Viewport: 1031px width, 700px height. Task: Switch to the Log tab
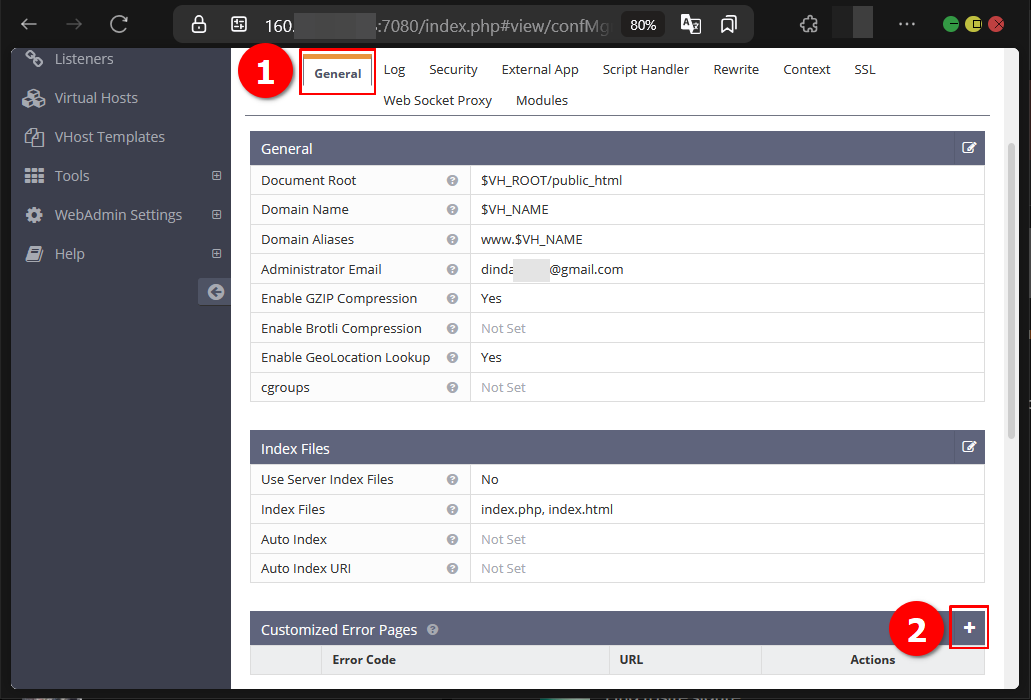[395, 70]
